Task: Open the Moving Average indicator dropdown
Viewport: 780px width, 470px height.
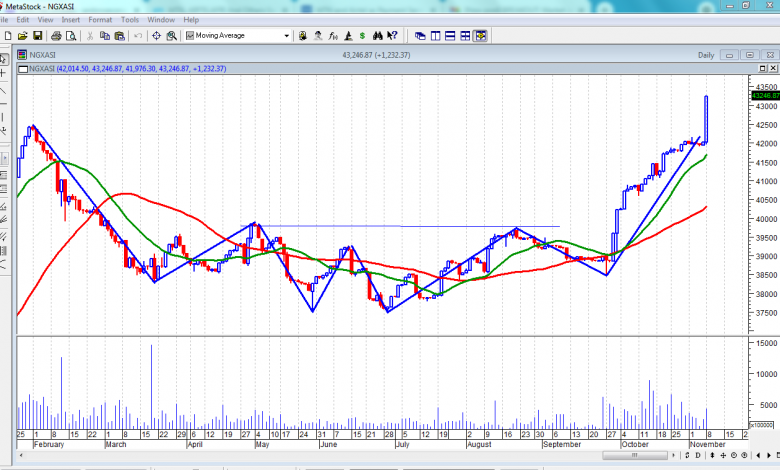Action: coord(287,36)
